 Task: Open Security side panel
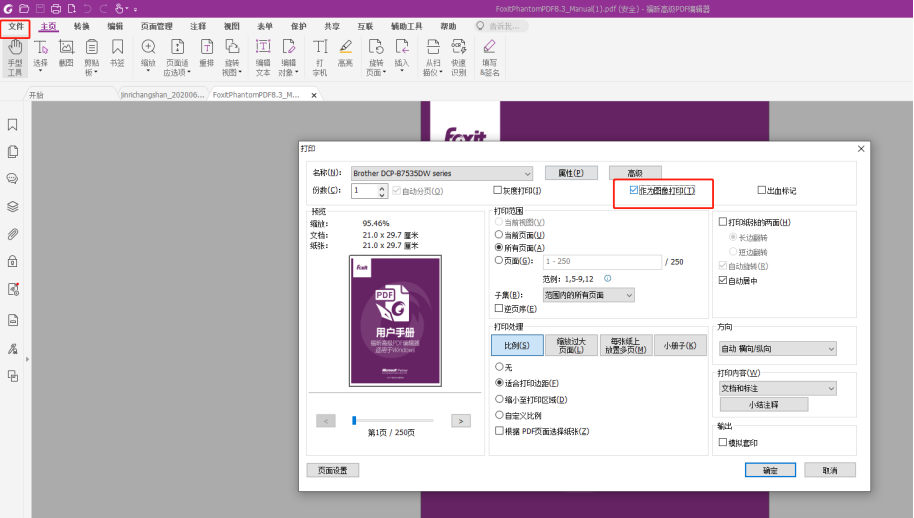point(12,261)
